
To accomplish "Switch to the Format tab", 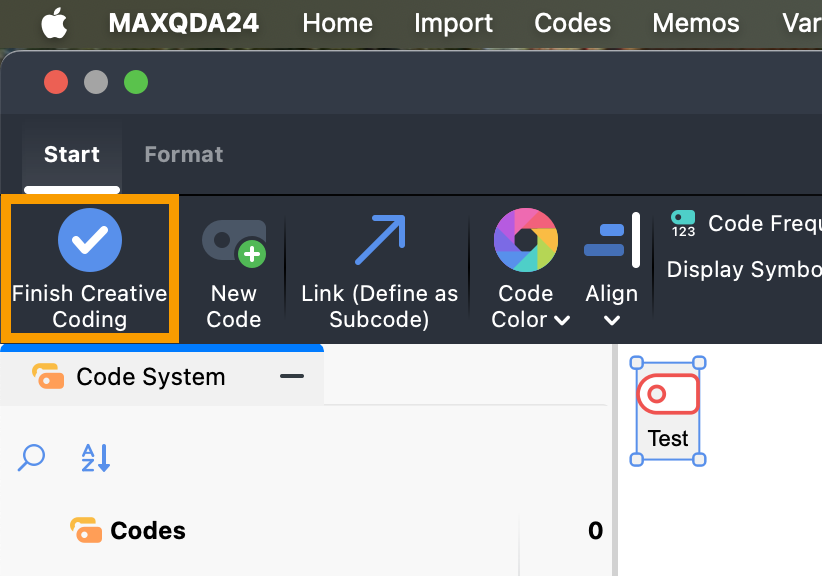I will point(184,154).
